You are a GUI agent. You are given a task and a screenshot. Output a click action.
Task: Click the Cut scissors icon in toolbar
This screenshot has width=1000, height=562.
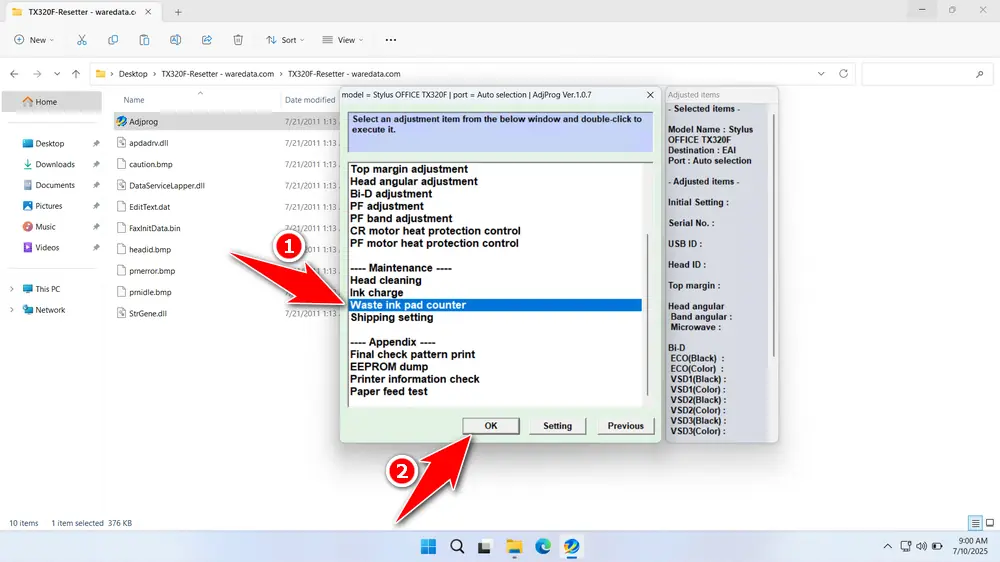pyautogui.click(x=82, y=40)
